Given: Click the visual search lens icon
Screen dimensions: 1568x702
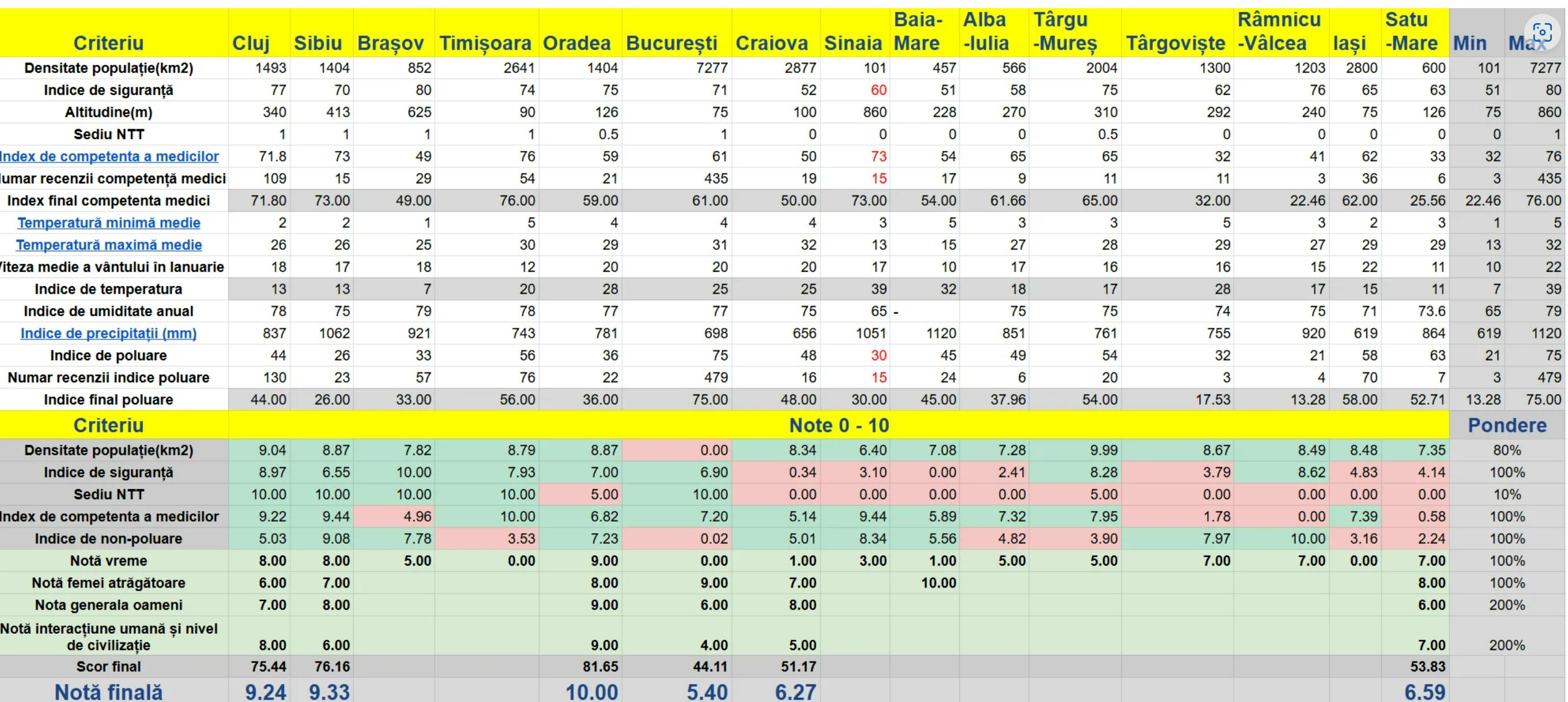Looking at the screenshot, I should 1542,32.
